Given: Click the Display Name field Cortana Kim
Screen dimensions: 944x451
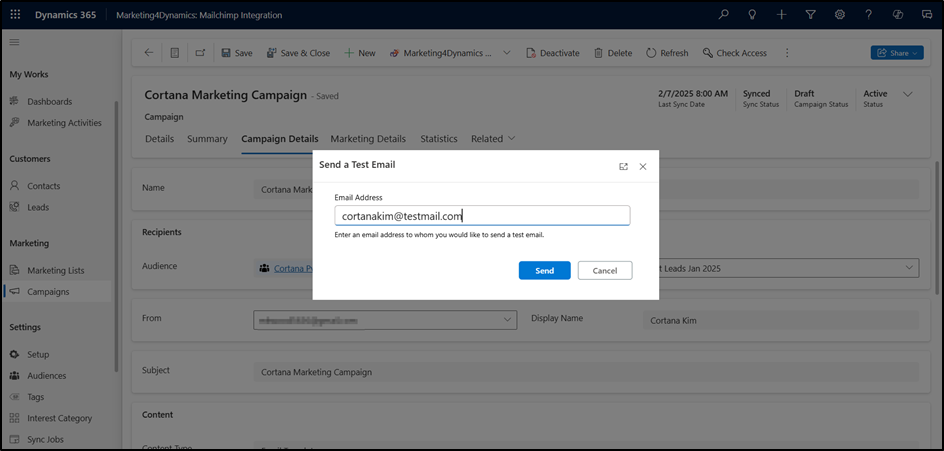Looking at the screenshot, I should 781,321.
